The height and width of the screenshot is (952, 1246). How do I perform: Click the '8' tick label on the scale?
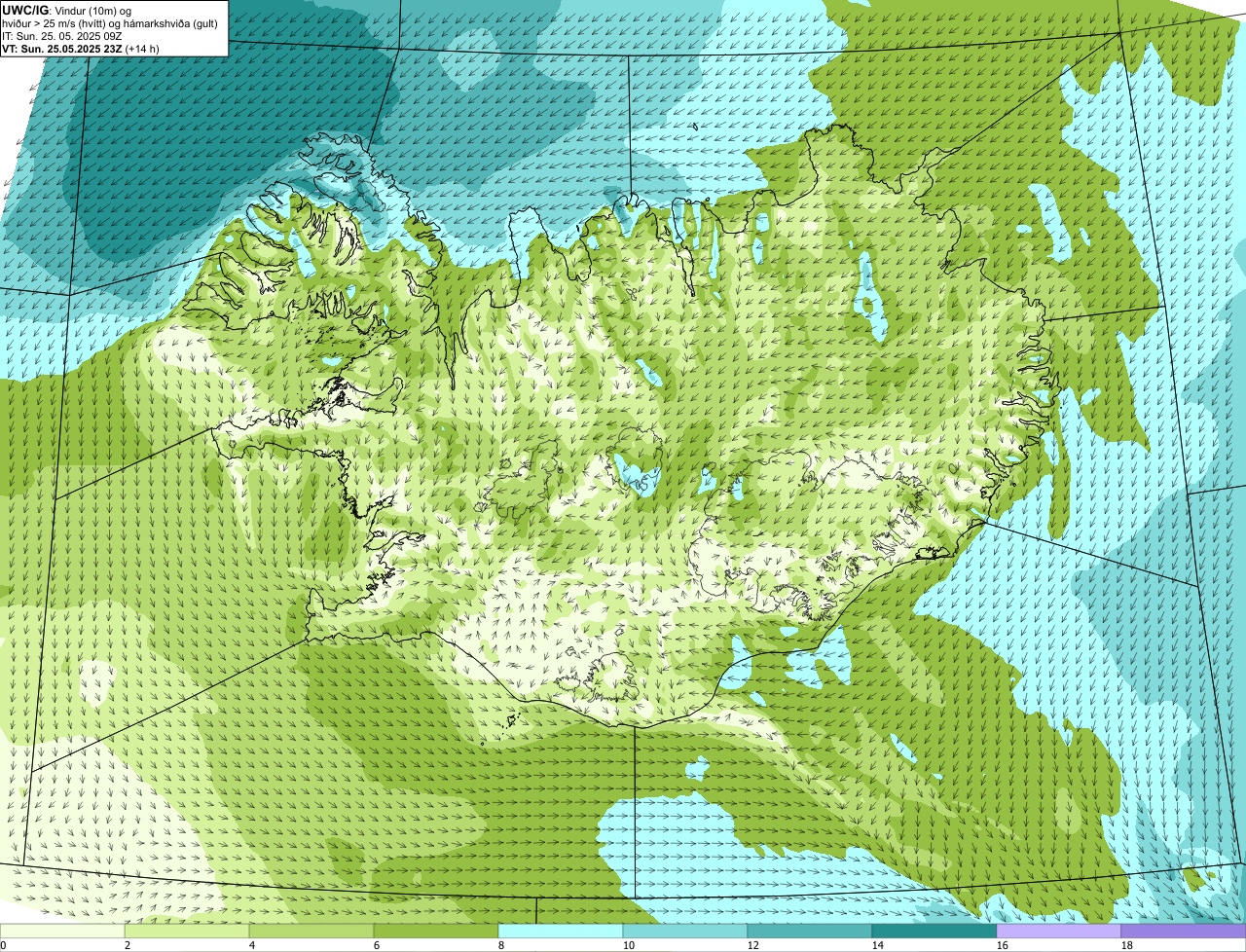pos(501,945)
